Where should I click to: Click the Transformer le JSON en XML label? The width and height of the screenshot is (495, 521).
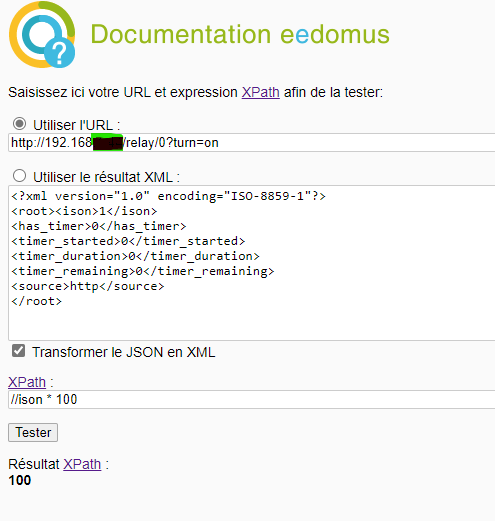coord(124,352)
